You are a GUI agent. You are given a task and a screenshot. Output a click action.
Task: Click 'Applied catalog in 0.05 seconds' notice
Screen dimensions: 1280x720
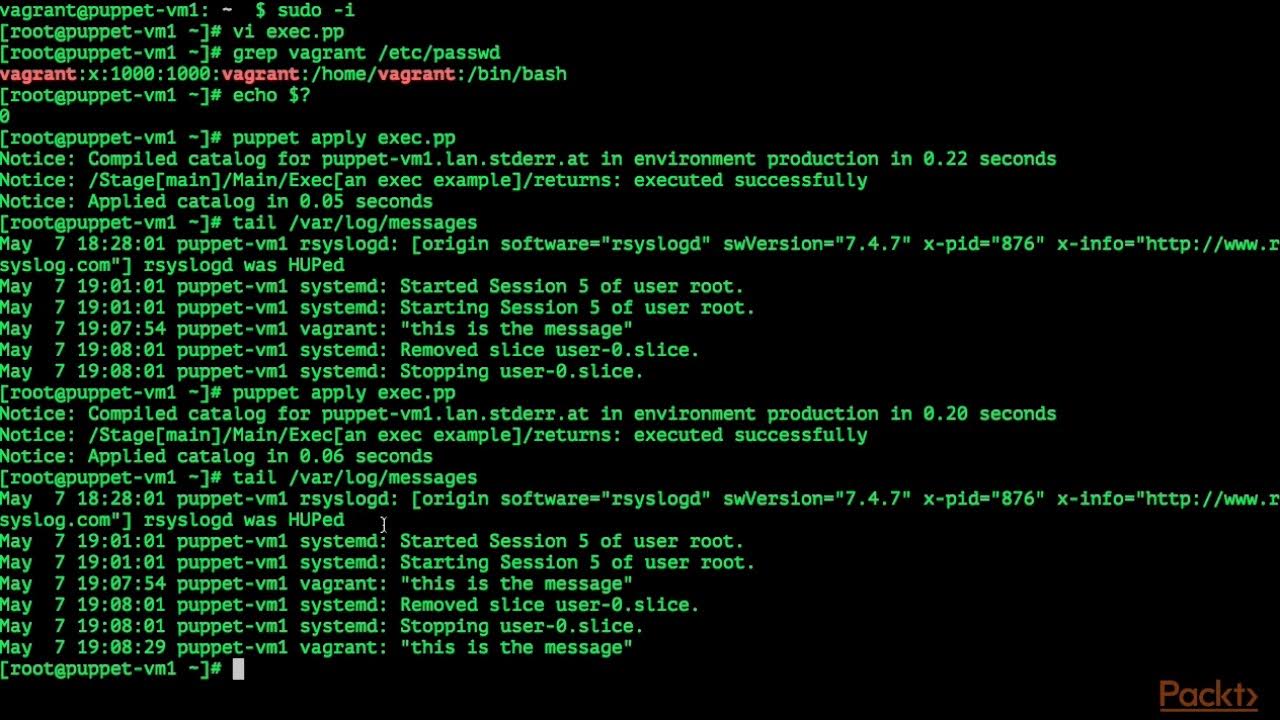coord(260,202)
